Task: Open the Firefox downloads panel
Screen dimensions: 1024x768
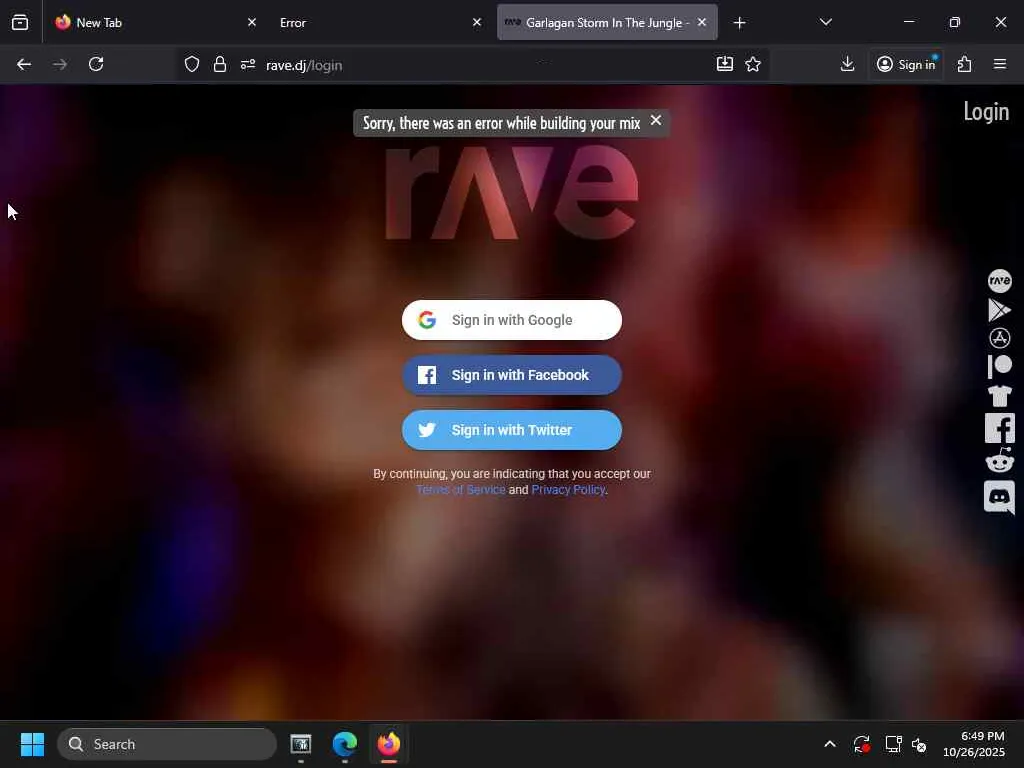Action: click(847, 64)
